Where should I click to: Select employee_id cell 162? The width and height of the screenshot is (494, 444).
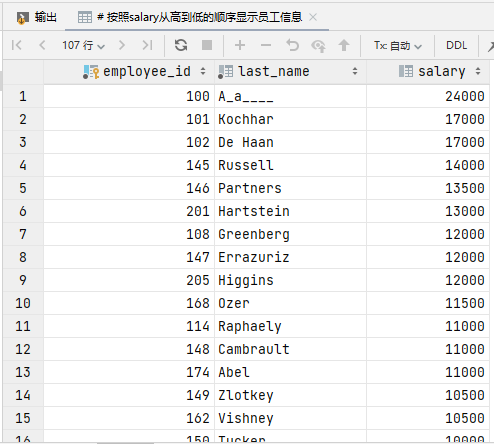click(129, 418)
